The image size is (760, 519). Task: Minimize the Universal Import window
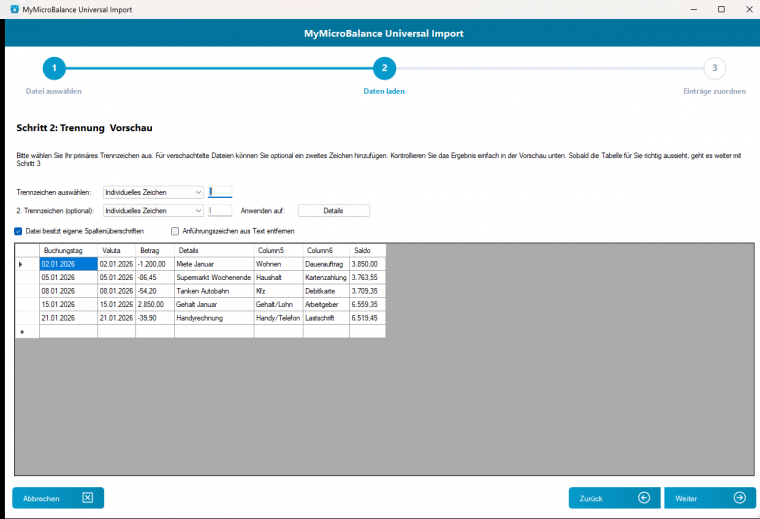tap(694, 9)
